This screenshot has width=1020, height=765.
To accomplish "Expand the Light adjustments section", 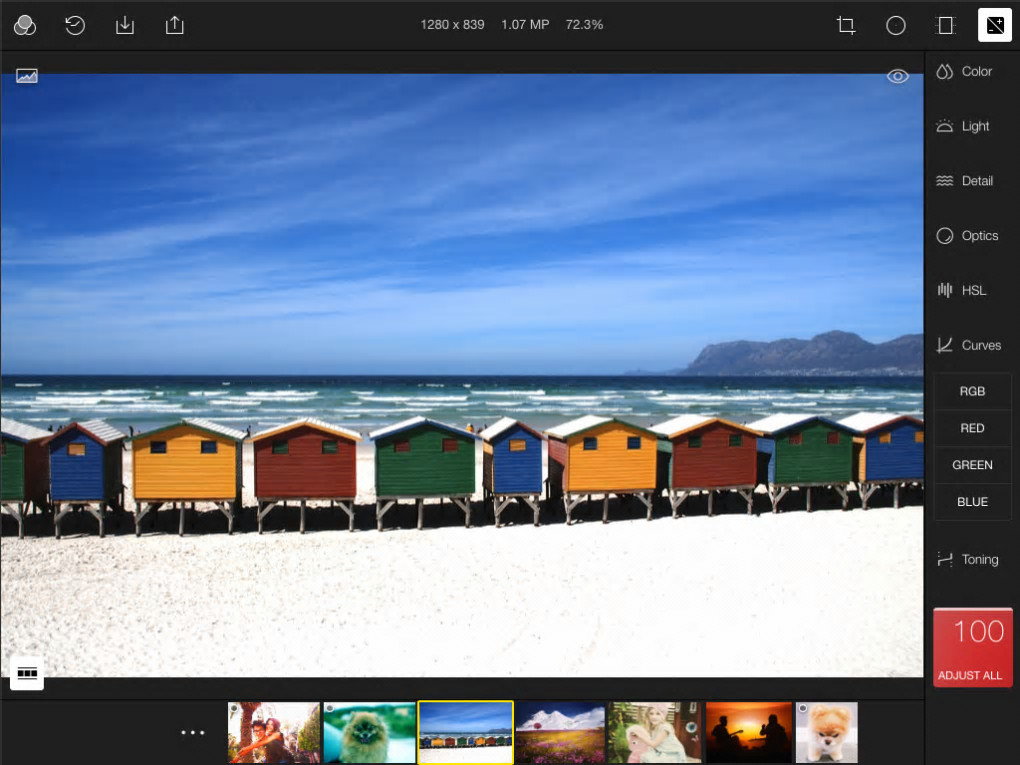I will pyautogui.click(x=963, y=127).
